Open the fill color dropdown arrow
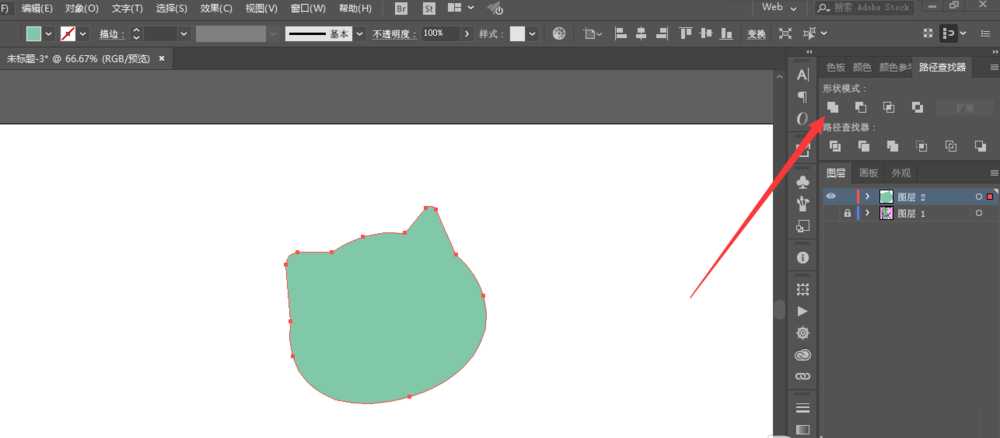This screenshot has width=1000, height=438. coord(48,34)
